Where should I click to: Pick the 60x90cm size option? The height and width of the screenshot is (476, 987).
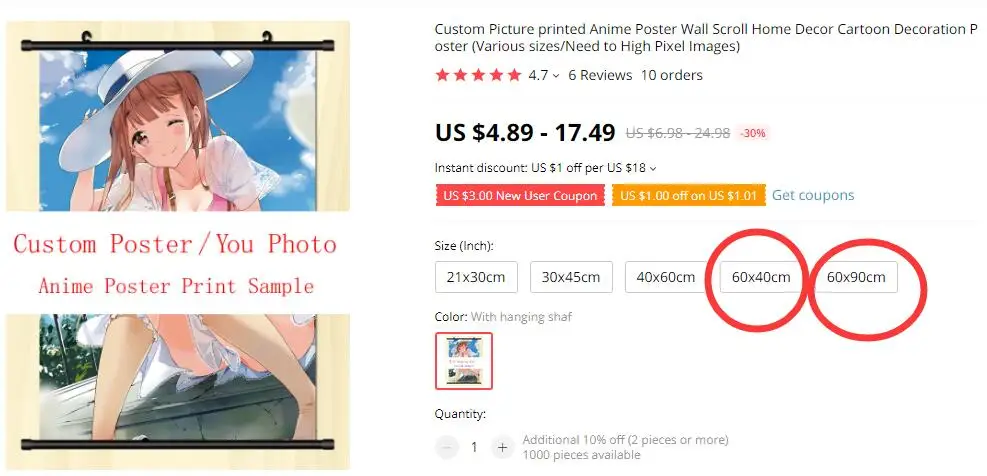[x=856, y=277]
